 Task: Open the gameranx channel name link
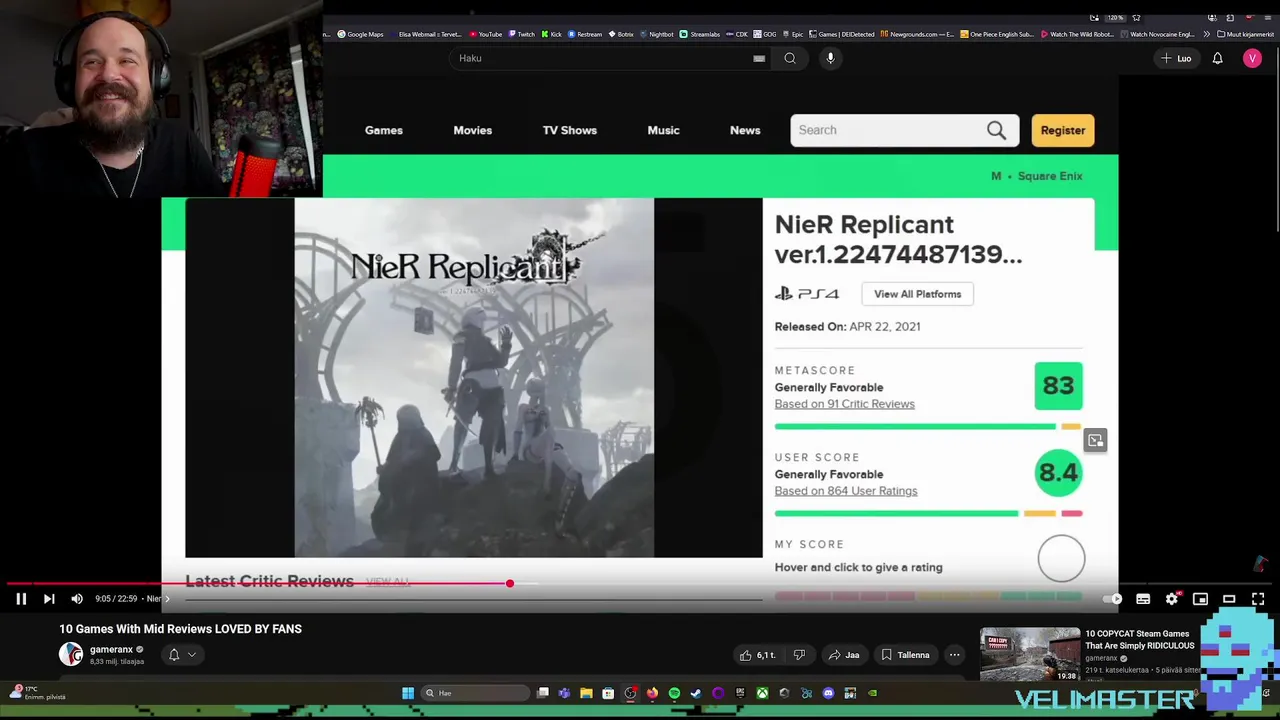tap(111, 649)
